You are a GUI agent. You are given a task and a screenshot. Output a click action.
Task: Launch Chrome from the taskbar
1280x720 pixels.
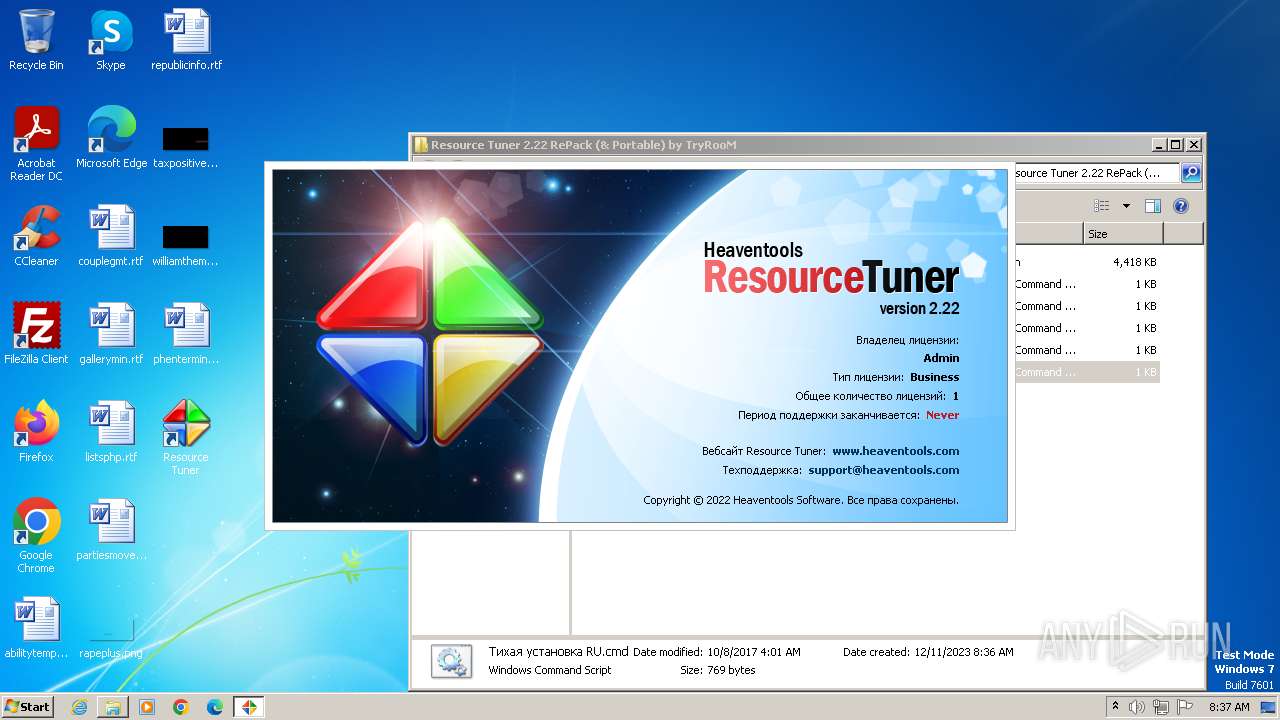pos(181,707)
